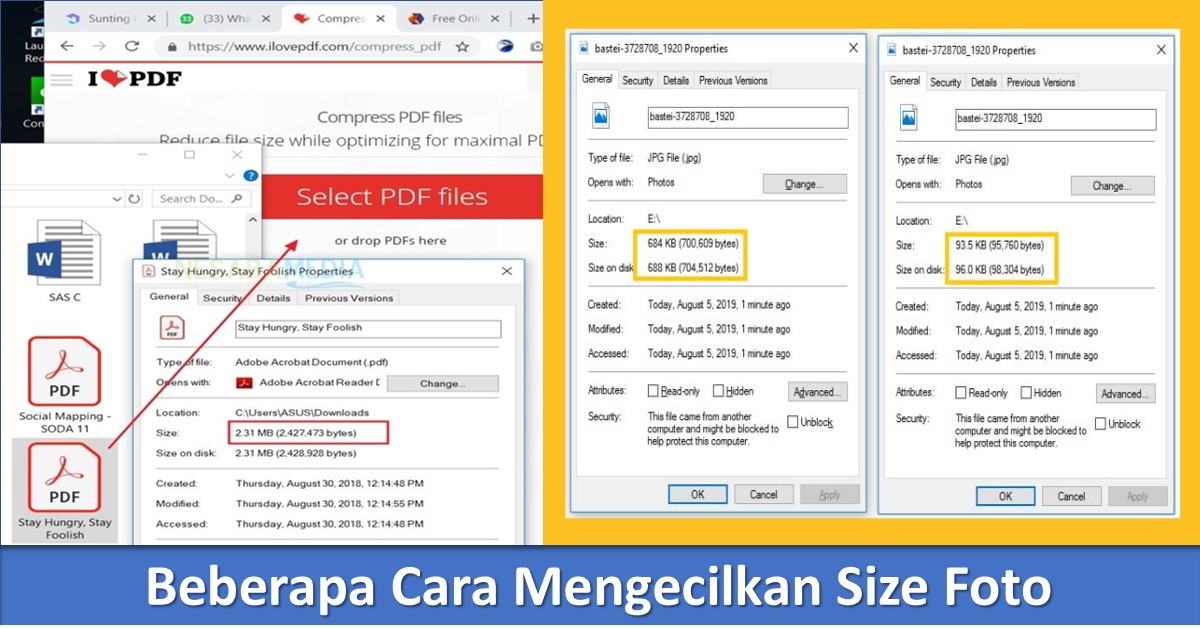The height and width of the screenshot is (628, 1200).
Task: Check Unblock in left JPG properties dialog
Action: (792, 422)
